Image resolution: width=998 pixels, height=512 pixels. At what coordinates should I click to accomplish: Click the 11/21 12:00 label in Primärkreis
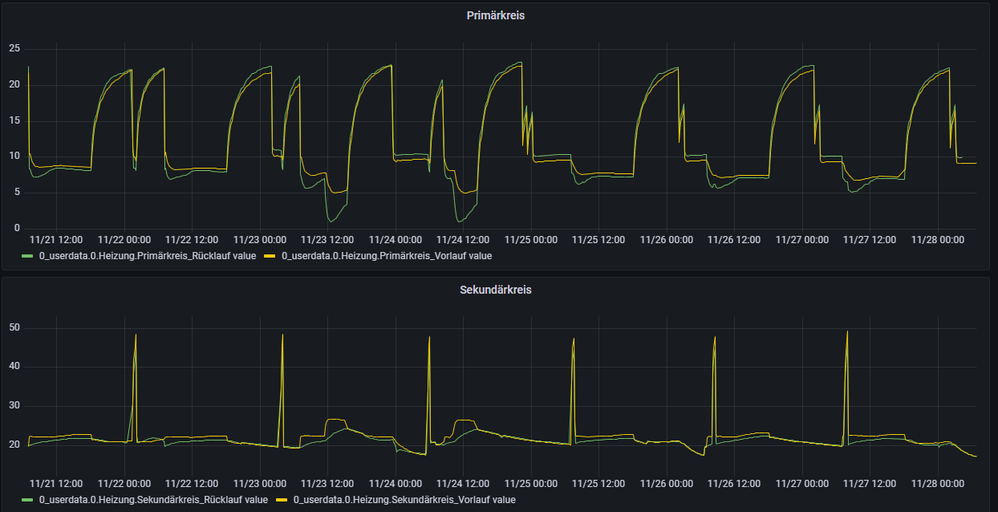(x=56, y=240)
